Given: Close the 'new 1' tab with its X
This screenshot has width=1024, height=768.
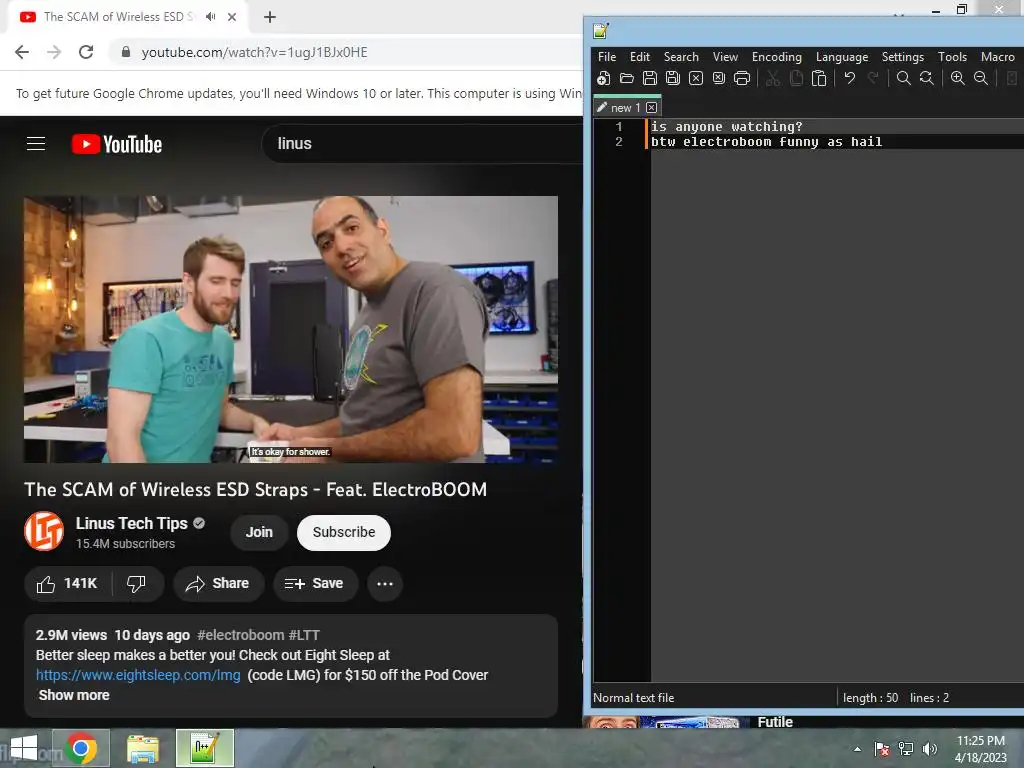Looking at the screenshot, I should (x=651, y=107).
